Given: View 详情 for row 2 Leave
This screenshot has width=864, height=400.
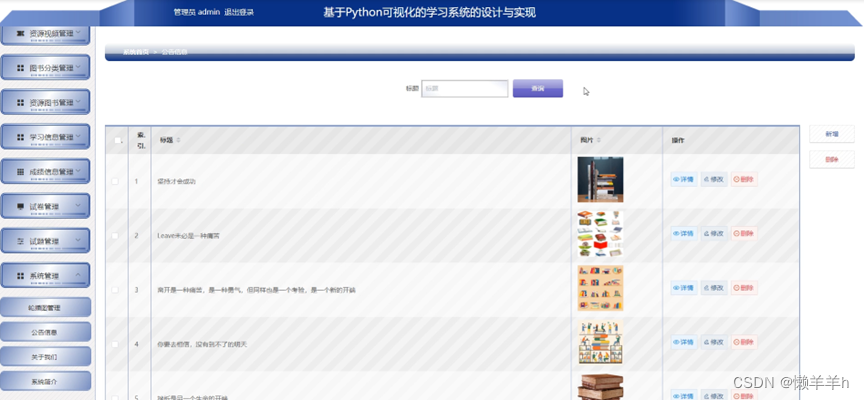Looking at the screenshot, I should pyautogui.click(x=684, y=234).
